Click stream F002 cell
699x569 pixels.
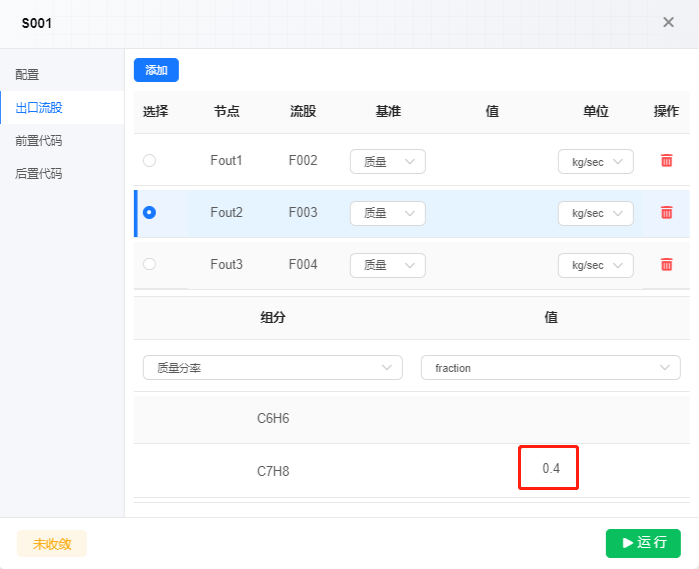(303, 161)
